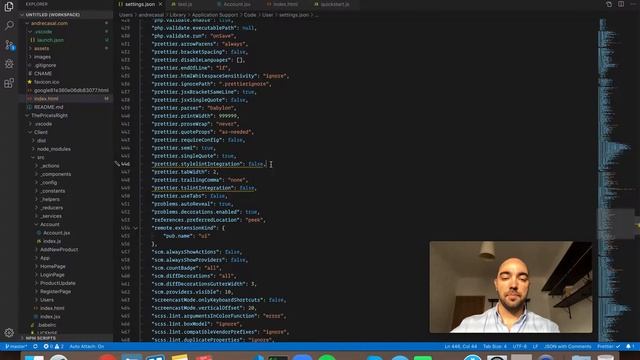Open the .gitignore file

45,65
